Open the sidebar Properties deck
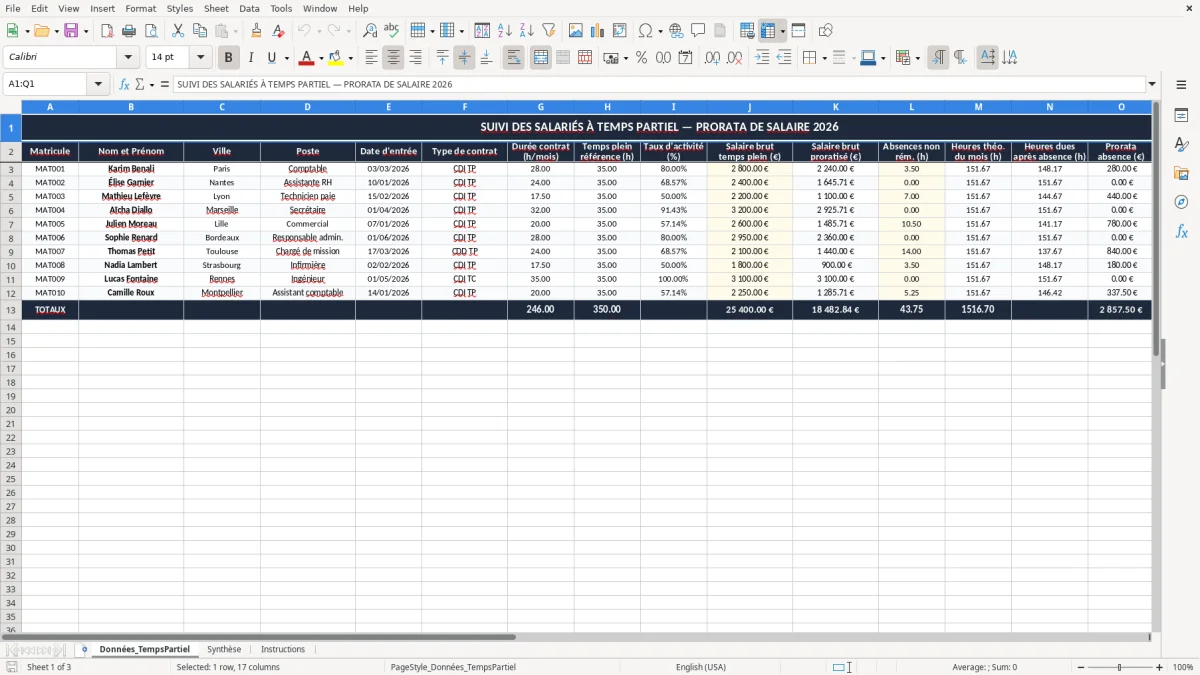1200x675 pixels. (1181, 116)
